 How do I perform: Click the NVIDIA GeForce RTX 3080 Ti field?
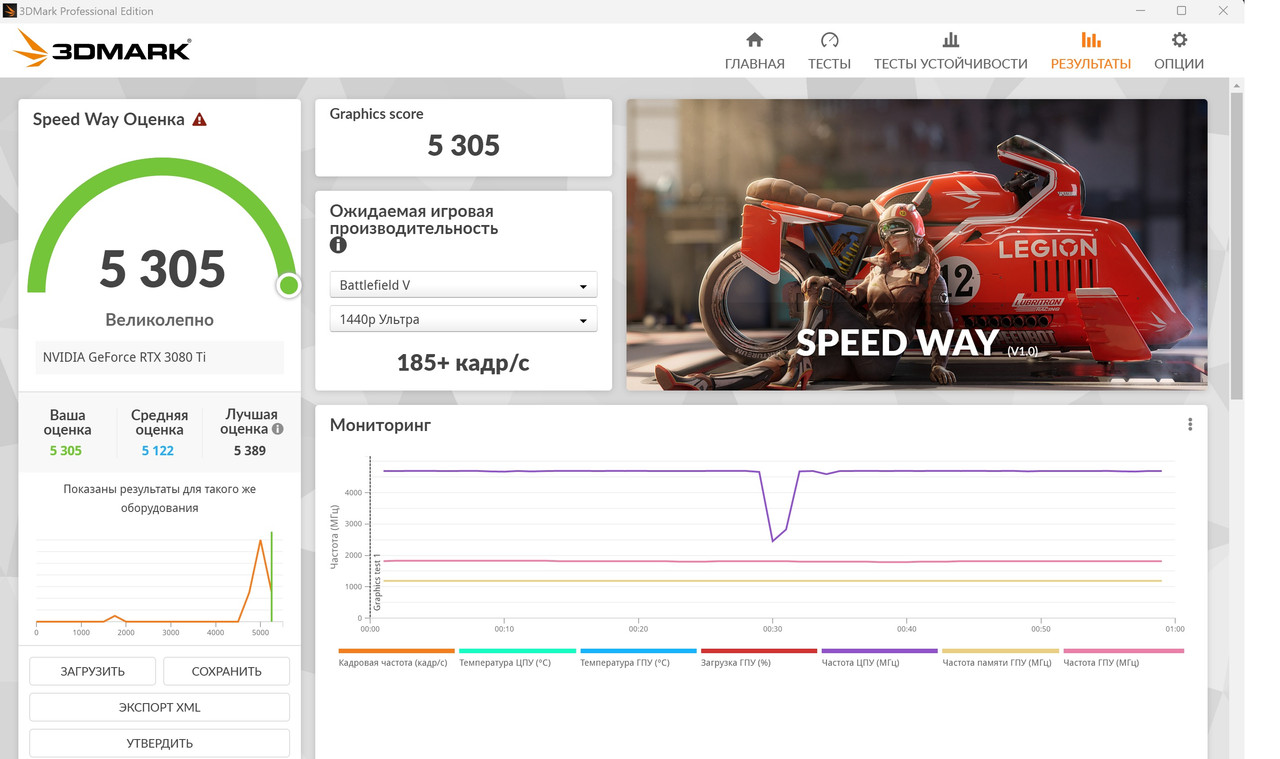click(x=159, y=357)
